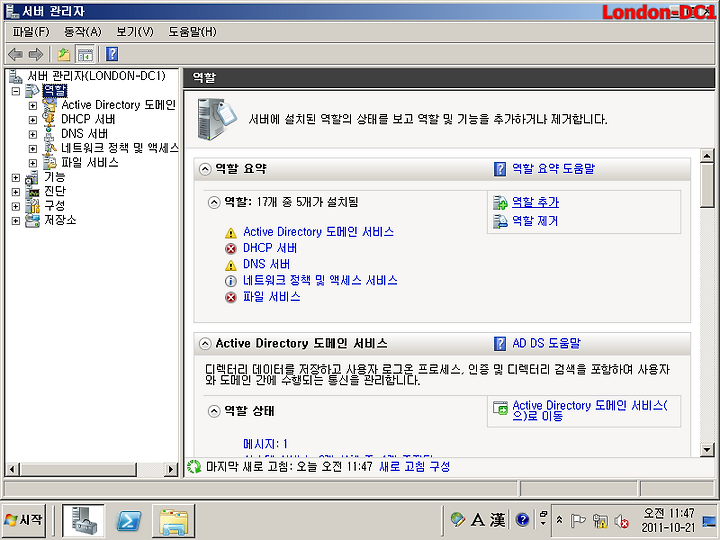Select 서버 관리자(LONDON-DC1) root tree item
The width and height of the screenshot is (720, 540).
(x=96, y=76)
